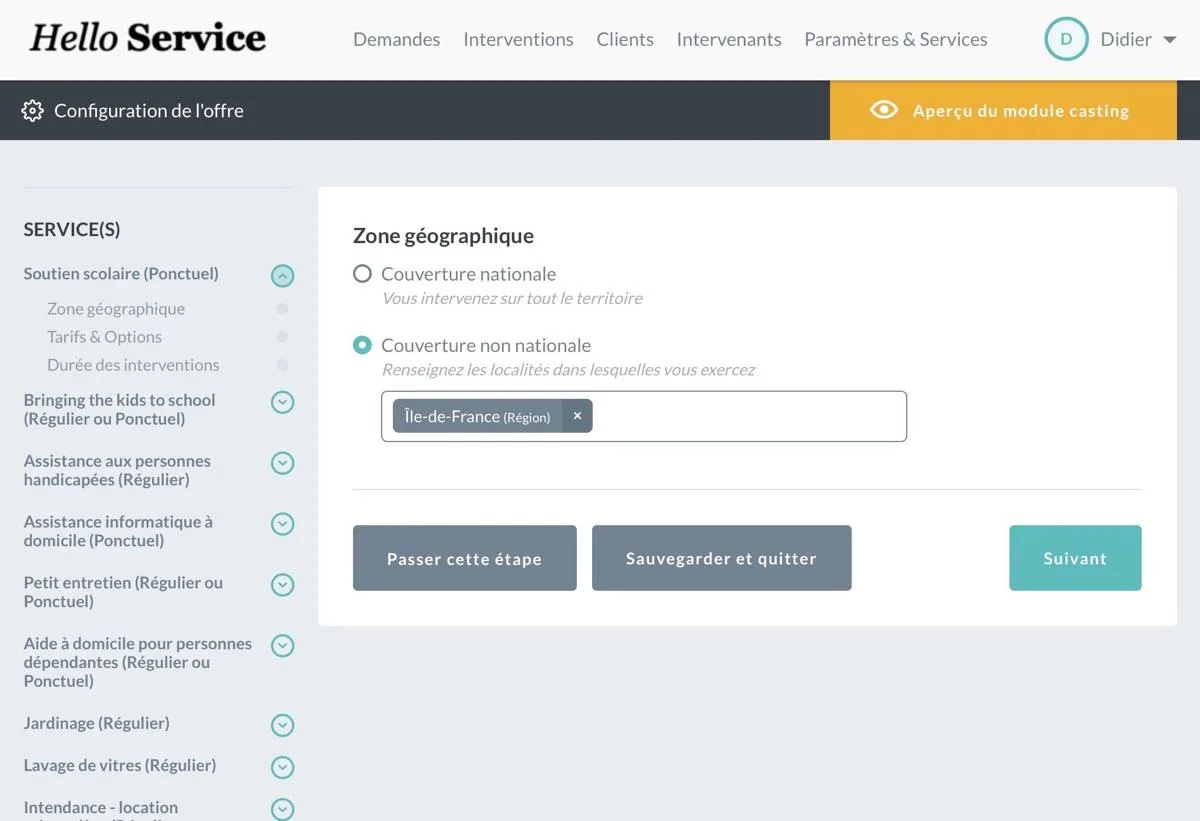Expand Petit entretien service chevron
Screen dimensions: 1200x821
[283, 585]
